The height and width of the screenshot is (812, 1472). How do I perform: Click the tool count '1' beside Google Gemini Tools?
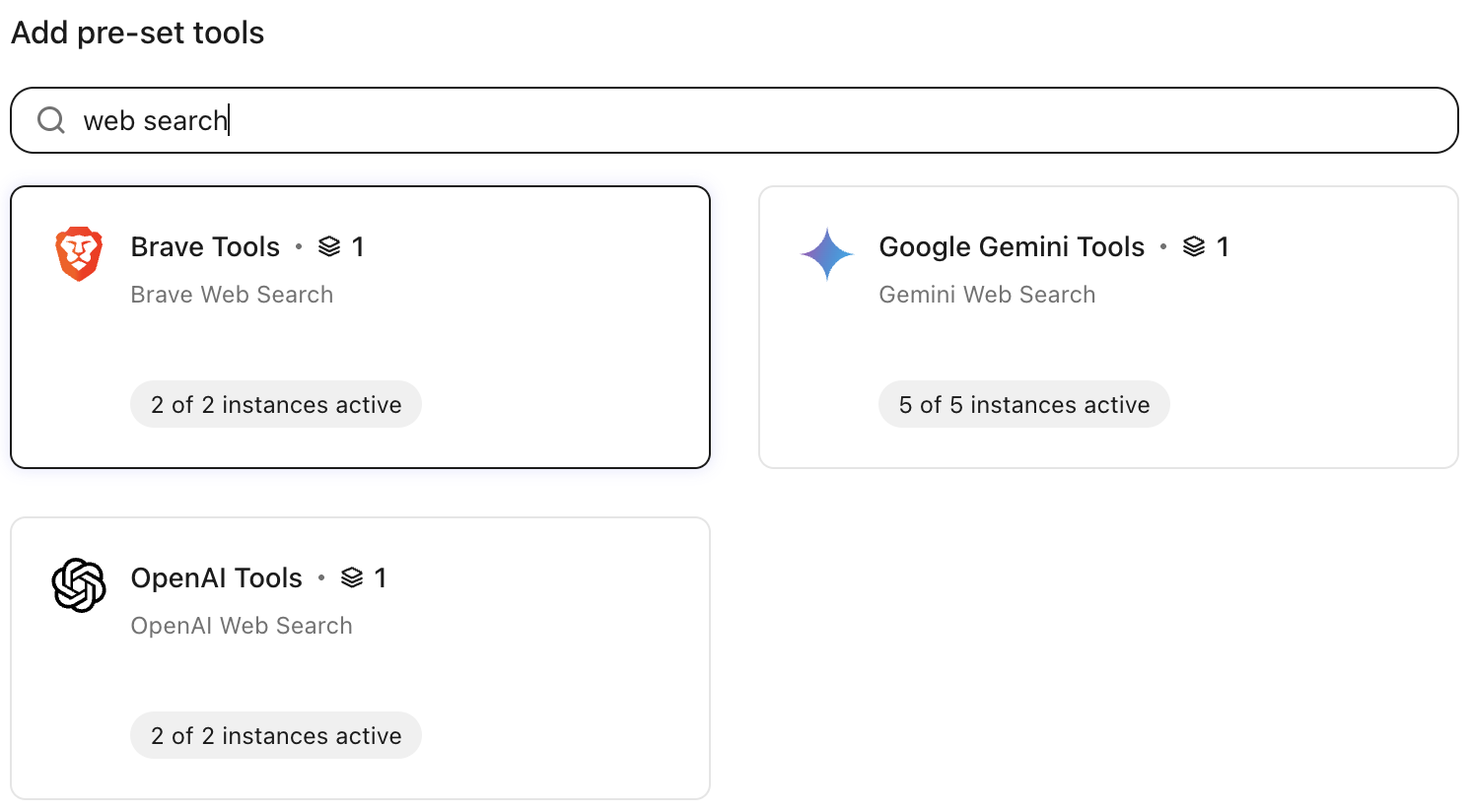click(1223, 246)
